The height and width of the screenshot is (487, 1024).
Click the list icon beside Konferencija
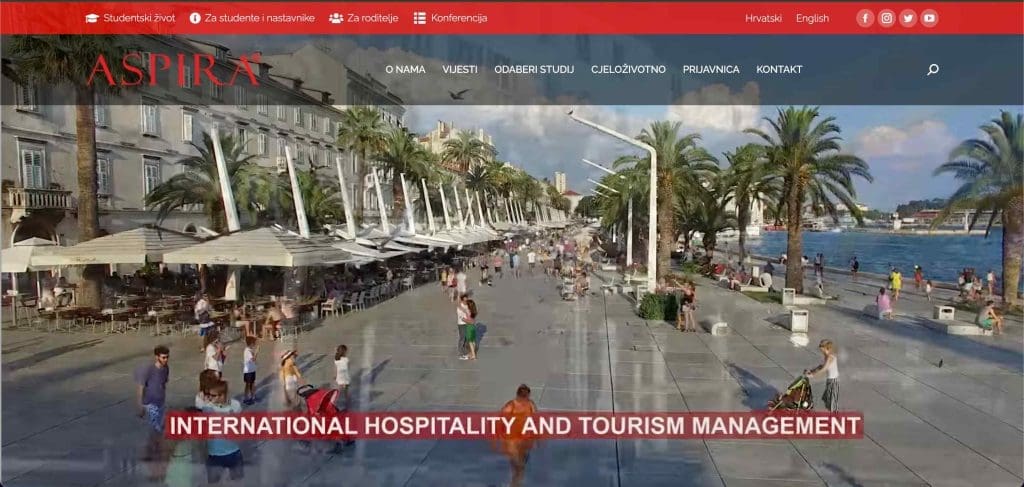click(420, 18)
